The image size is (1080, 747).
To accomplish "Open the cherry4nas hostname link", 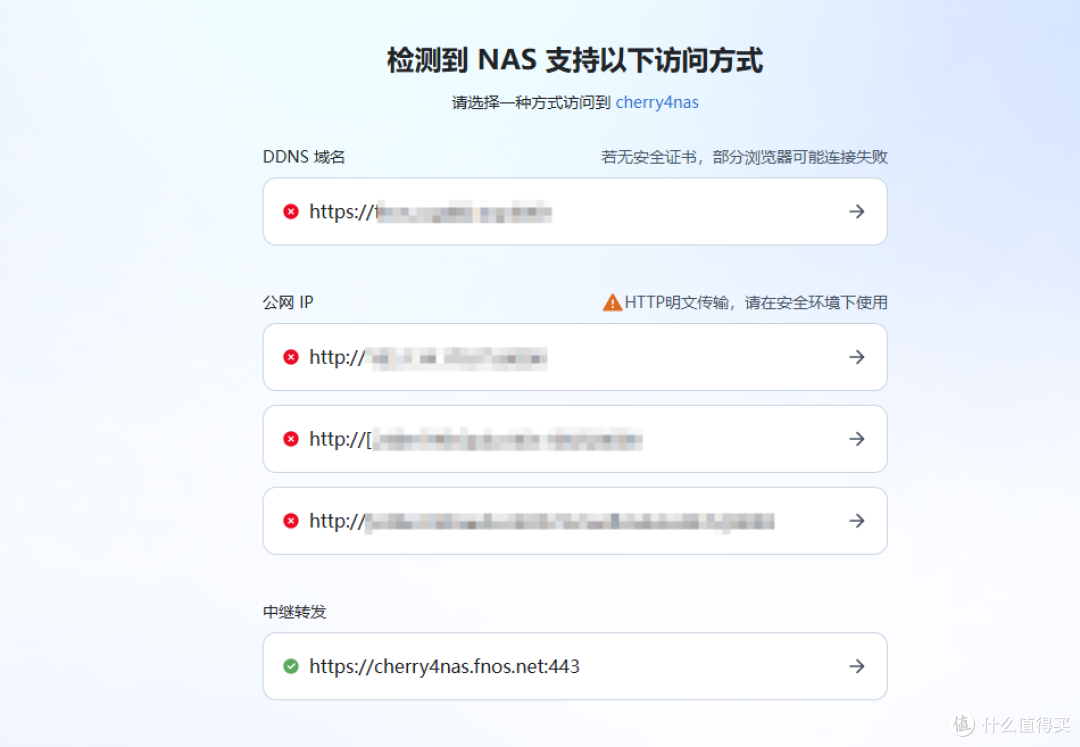I will pyautogui.click(x=657, y=102).
